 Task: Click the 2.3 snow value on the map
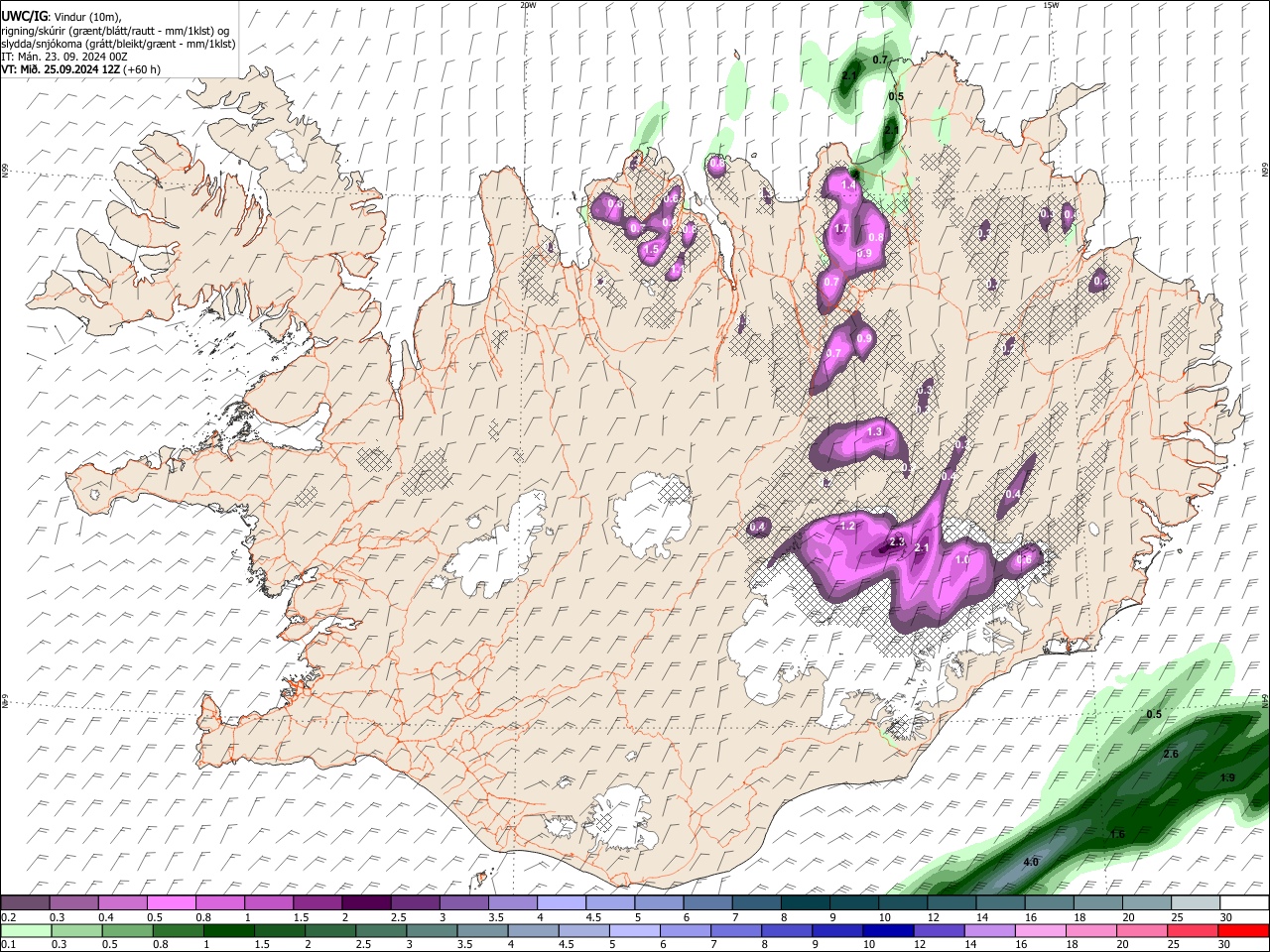897,541
